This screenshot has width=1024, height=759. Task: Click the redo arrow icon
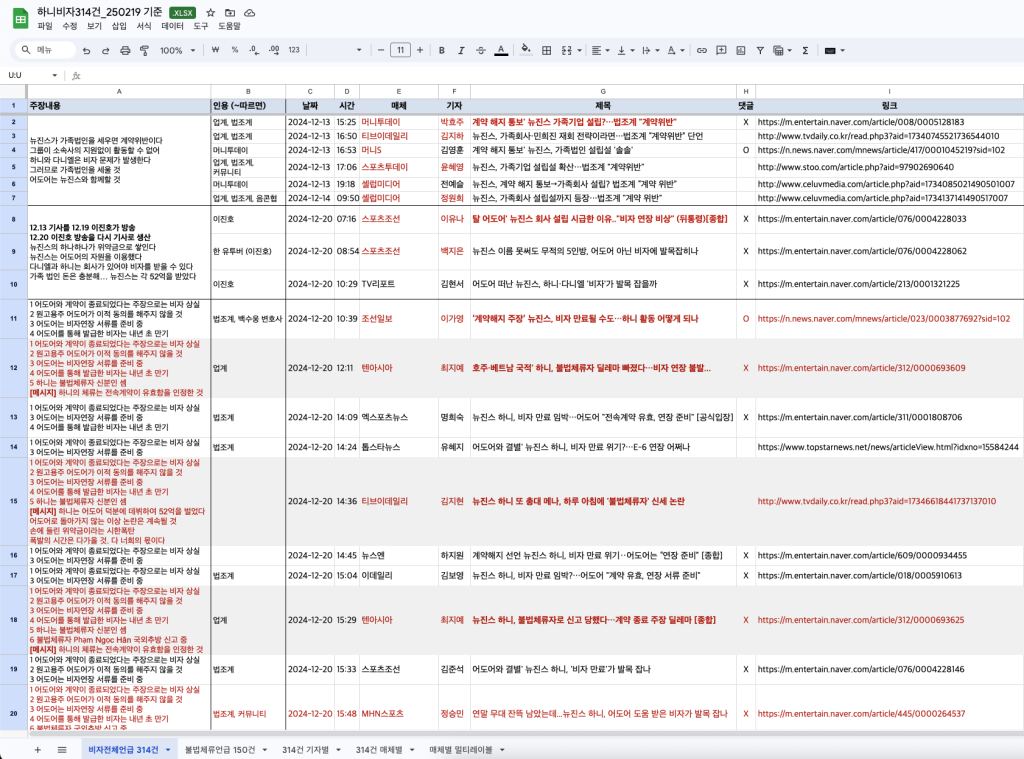[105, 50]
